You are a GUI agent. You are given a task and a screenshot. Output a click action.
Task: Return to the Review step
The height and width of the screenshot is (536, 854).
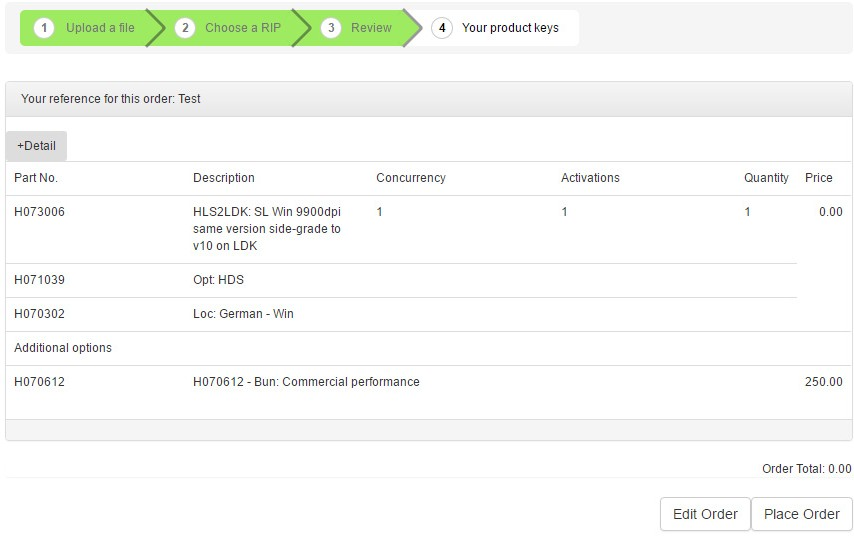[371, 28]
